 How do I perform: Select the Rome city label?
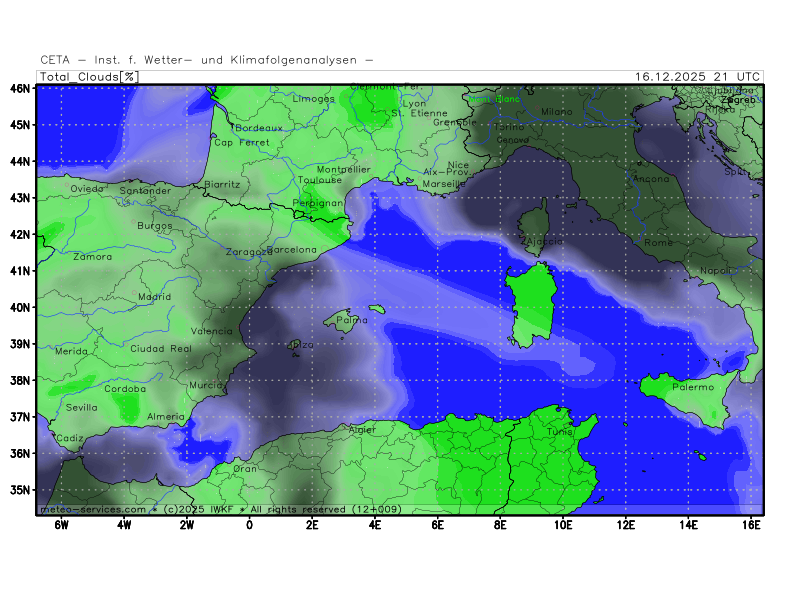coord(659,243)
